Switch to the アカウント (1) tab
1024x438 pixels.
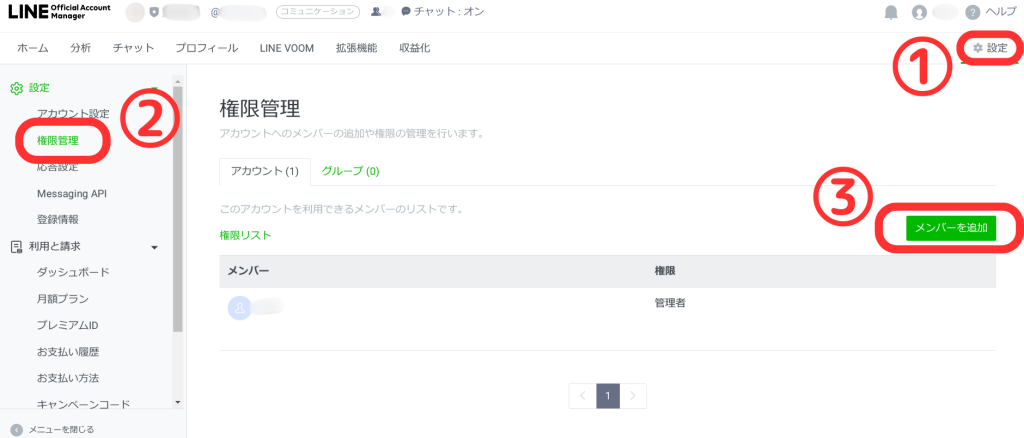pos(264,171)
